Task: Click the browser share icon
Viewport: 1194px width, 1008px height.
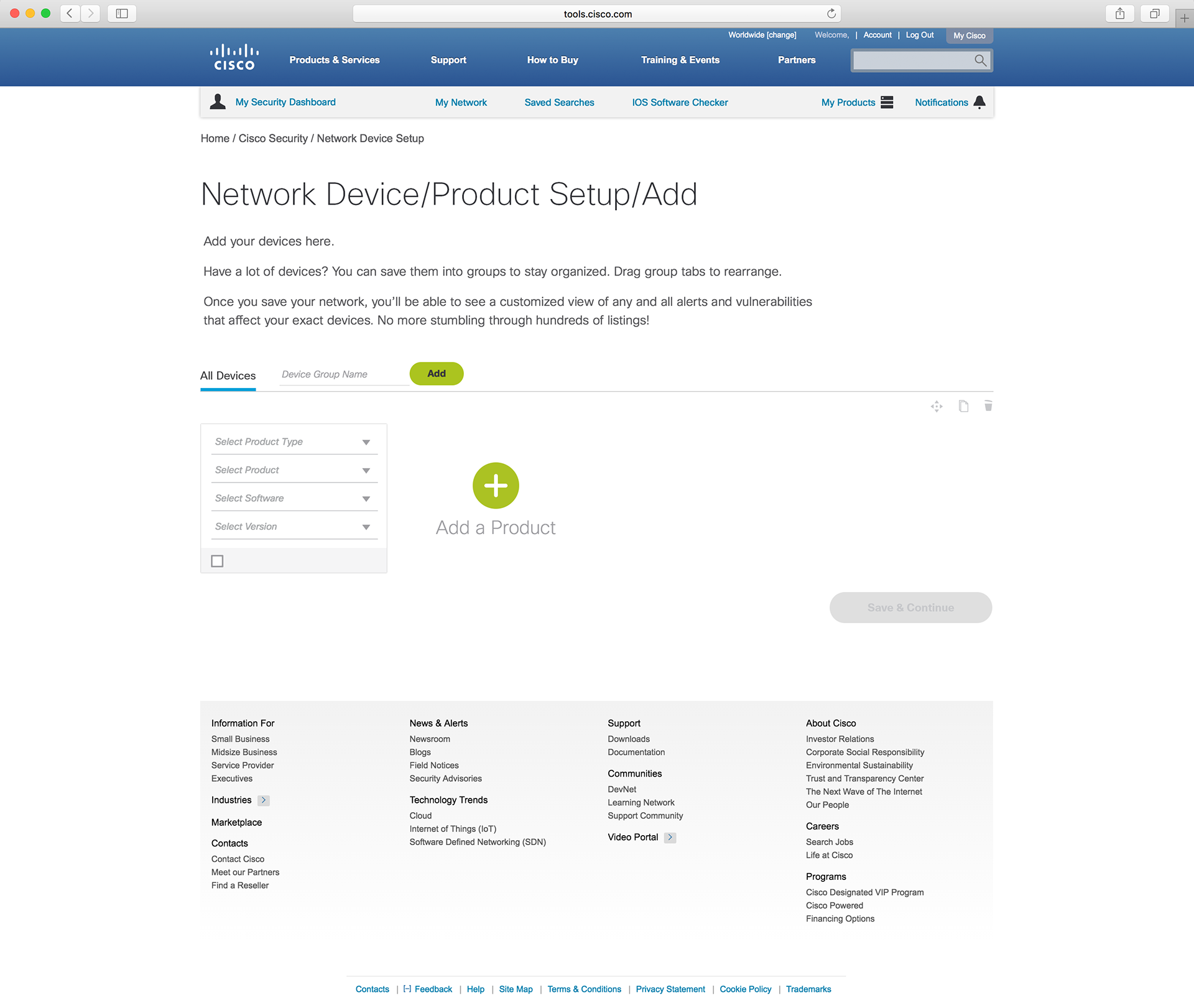Action: click(1120, 13)
